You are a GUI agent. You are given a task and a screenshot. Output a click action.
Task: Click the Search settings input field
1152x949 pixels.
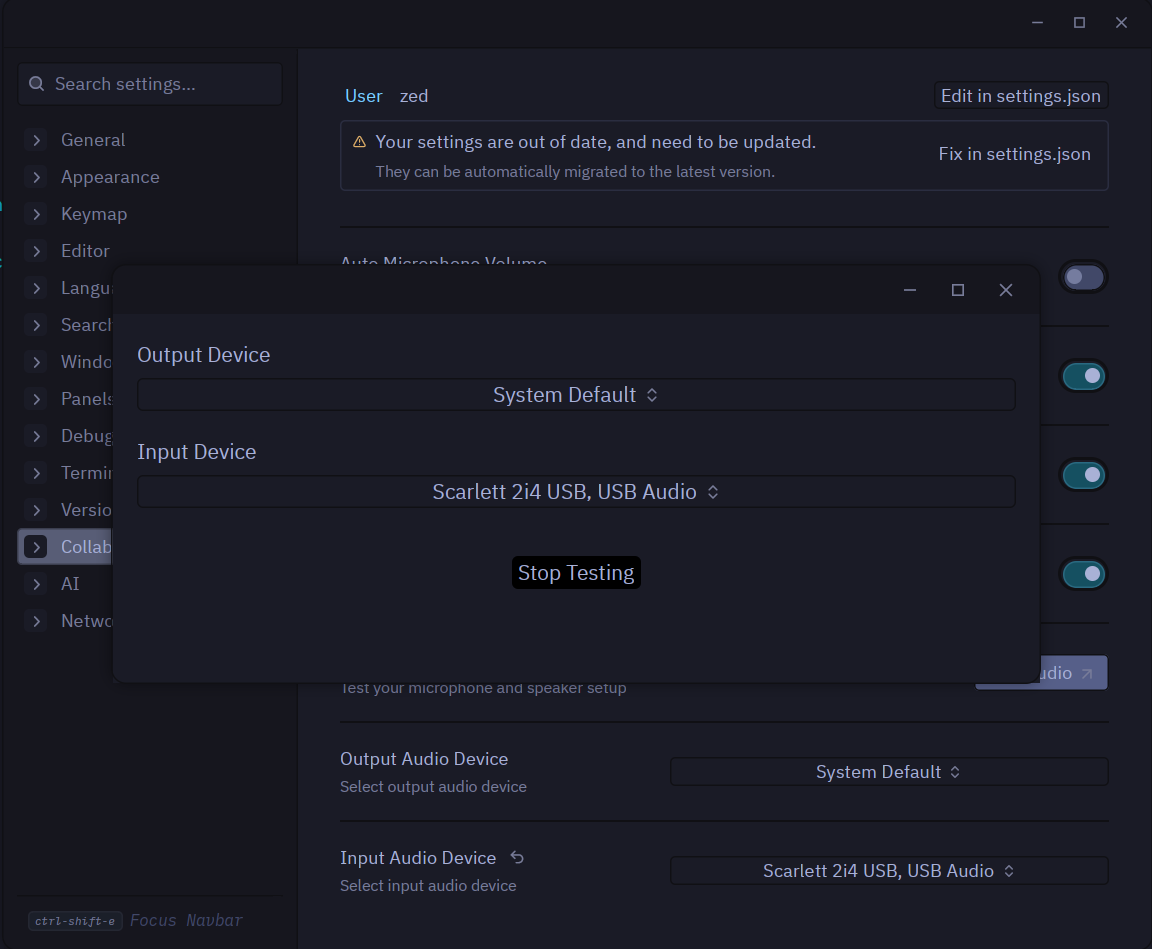[150, 84]
